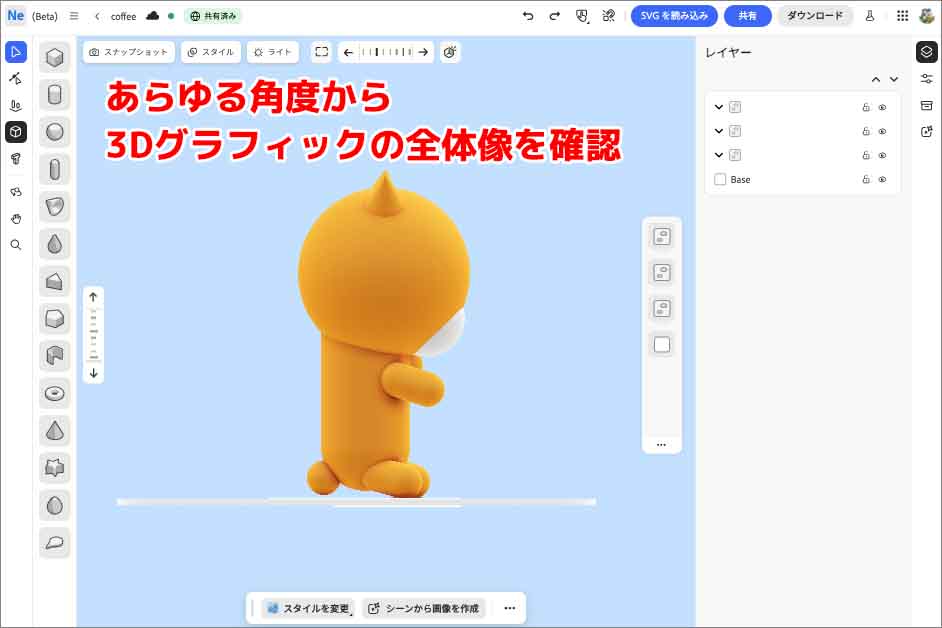The width and height of the screenshot is (942, 628).
Task: Click the ダウンロード button
Action: (x=815, y=16)
